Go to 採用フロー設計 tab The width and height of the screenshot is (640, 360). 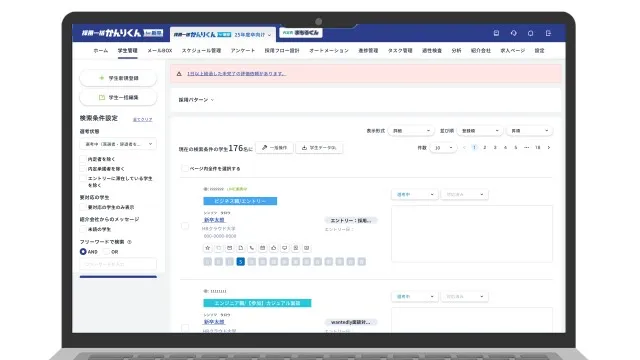tap(282, 51)
